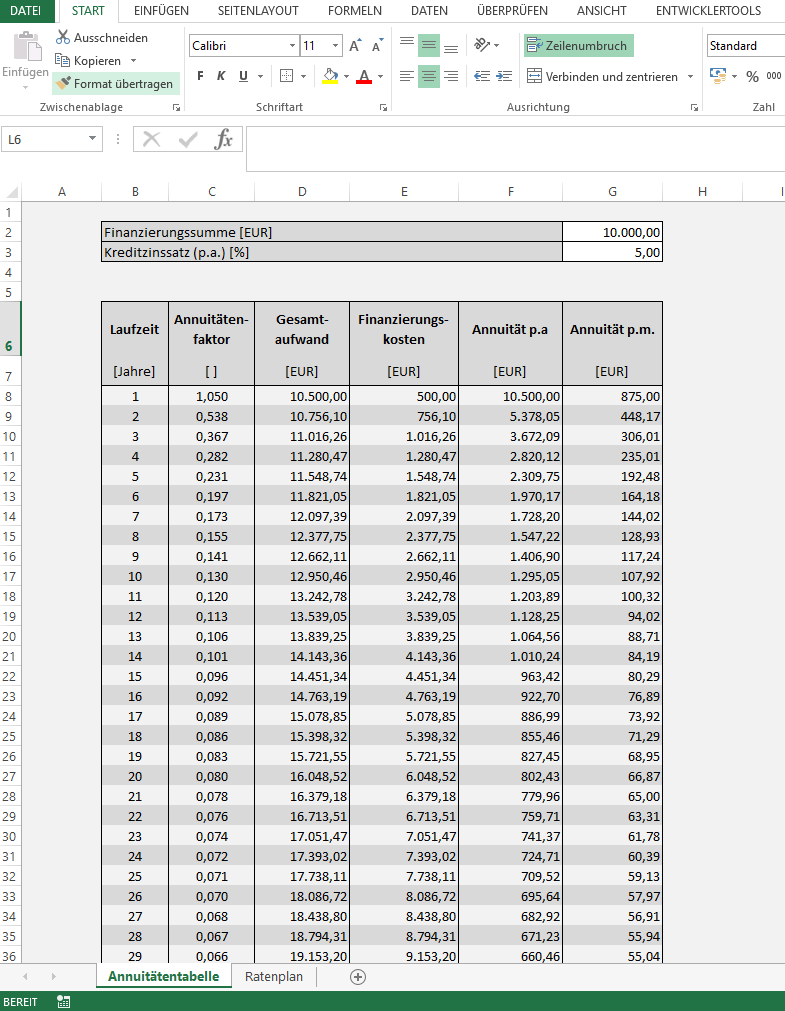Open the font size dropdown
This screenshot has width=785, height=1011.
pos(335,46)
